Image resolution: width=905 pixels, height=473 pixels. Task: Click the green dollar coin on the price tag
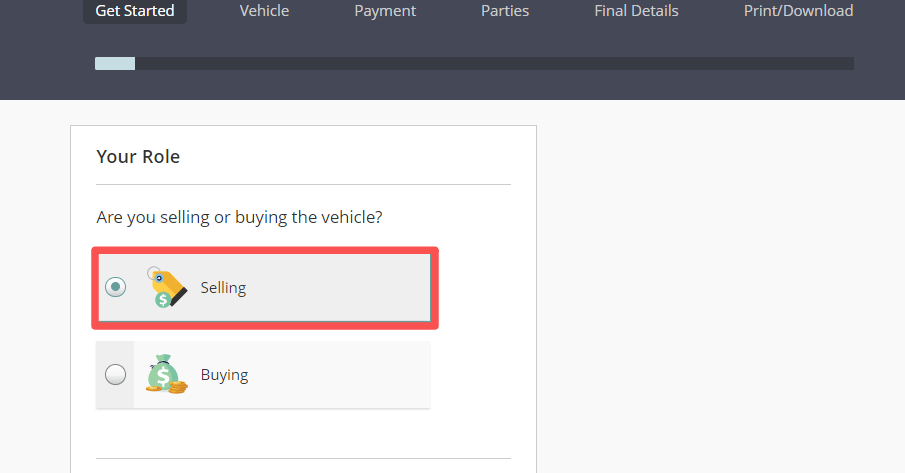(x=162, y=300)
